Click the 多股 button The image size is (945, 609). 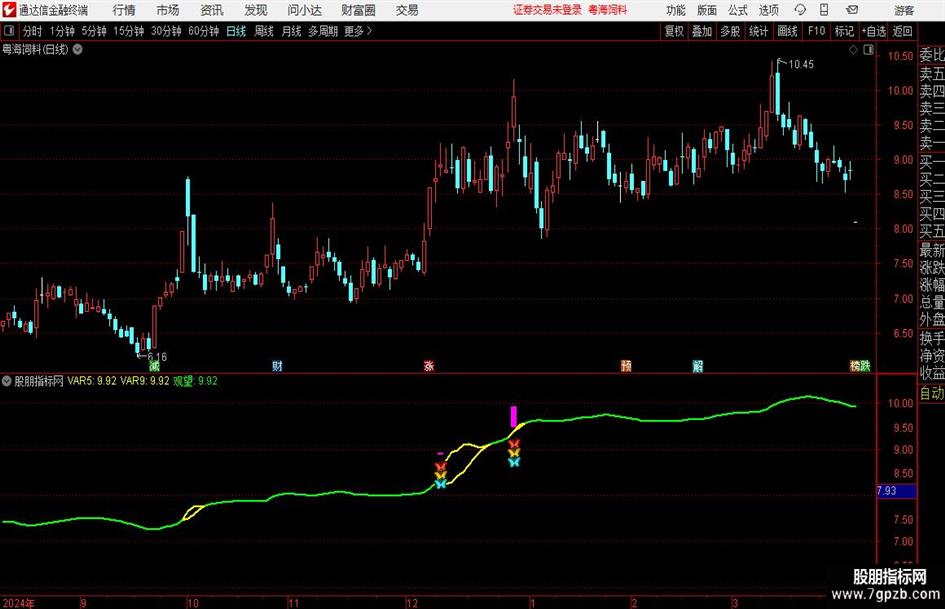click(x=730, y=31)
